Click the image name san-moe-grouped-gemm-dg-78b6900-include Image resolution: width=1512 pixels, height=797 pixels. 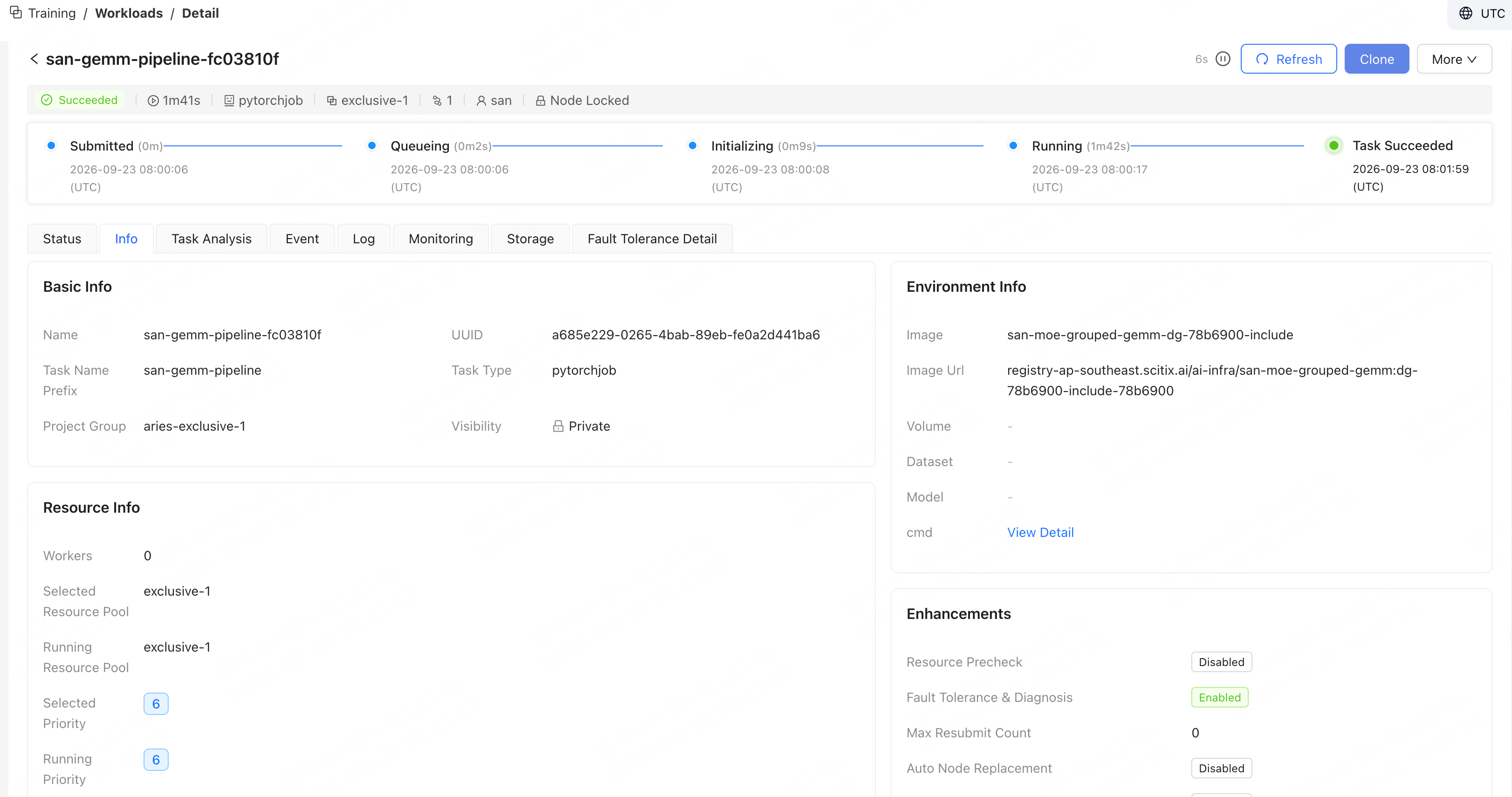point(1150,335)
